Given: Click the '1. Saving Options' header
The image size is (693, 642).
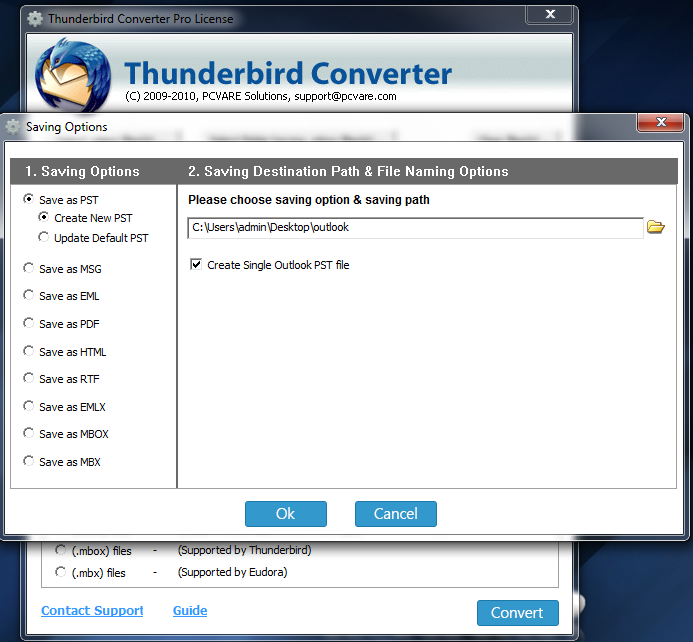Looking at the screenshot, I should coord(82,171).
